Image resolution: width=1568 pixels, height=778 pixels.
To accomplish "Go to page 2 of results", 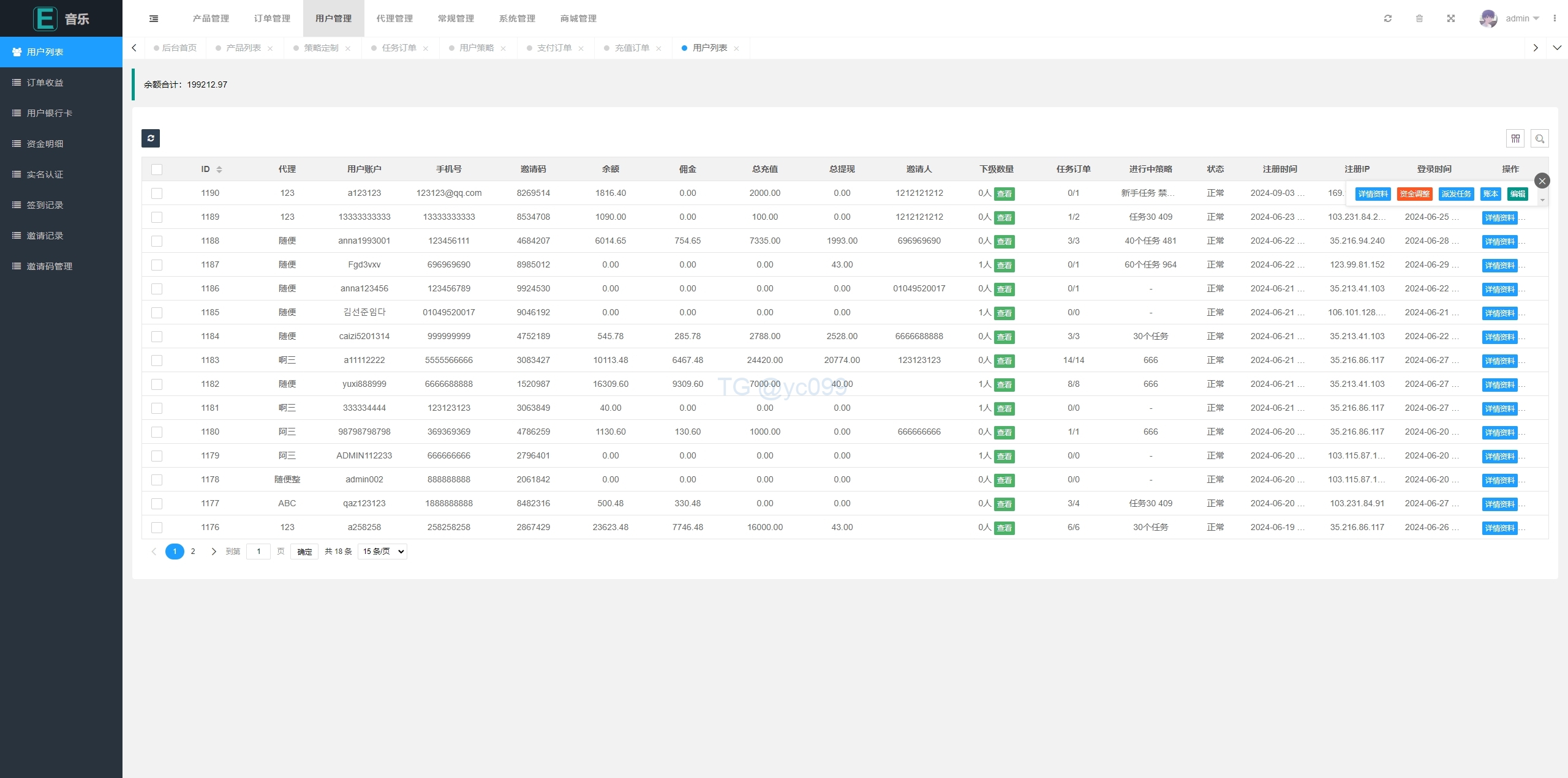I will pos(193,552).
